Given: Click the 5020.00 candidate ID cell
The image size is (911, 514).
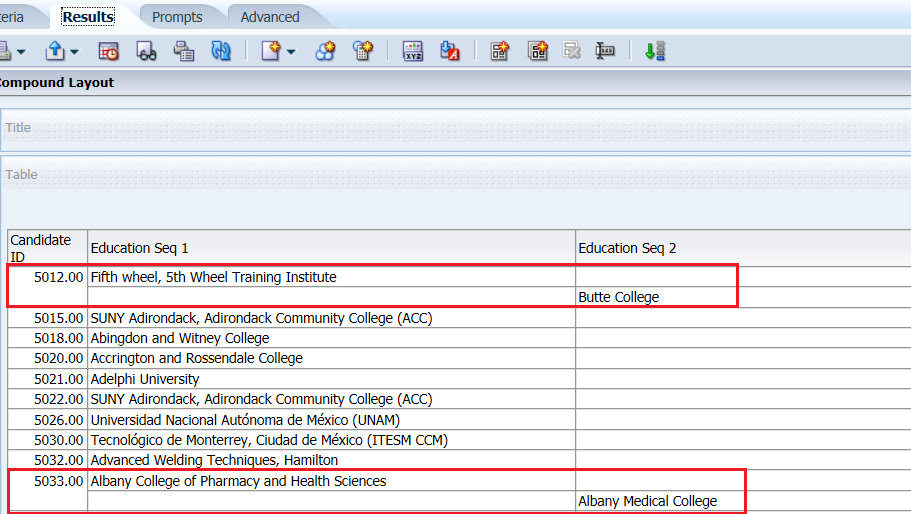Looking at the screenshot, I should (48, 358).
